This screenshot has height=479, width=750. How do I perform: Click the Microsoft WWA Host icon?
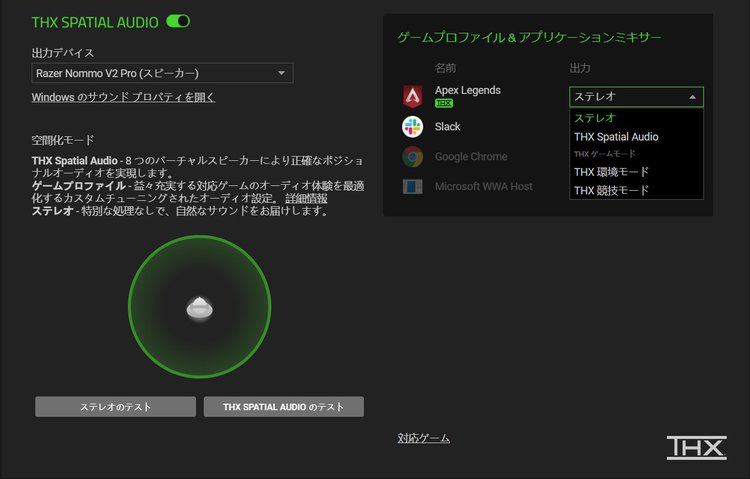tap(412, 186)
